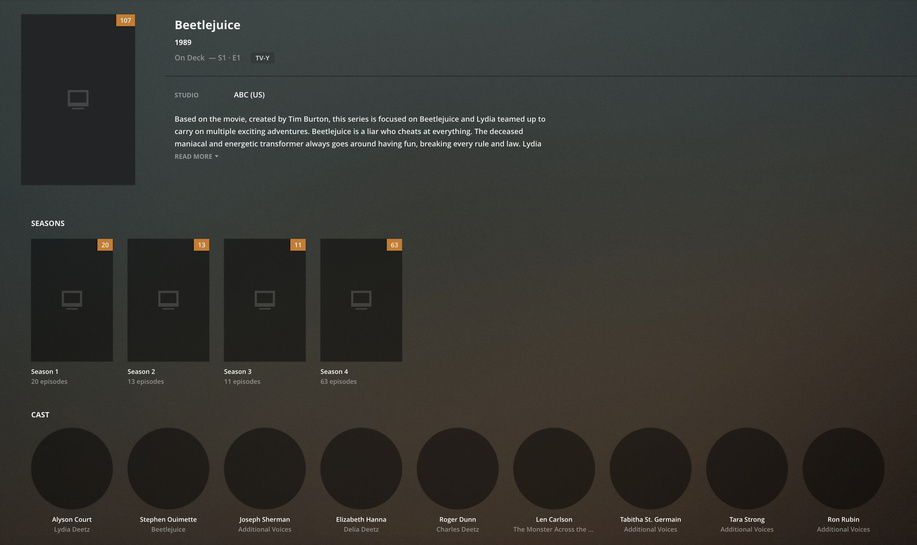This screenshot has width=917, height=545.
Task: Click the Roger Dunn name link
Action: 457,519
